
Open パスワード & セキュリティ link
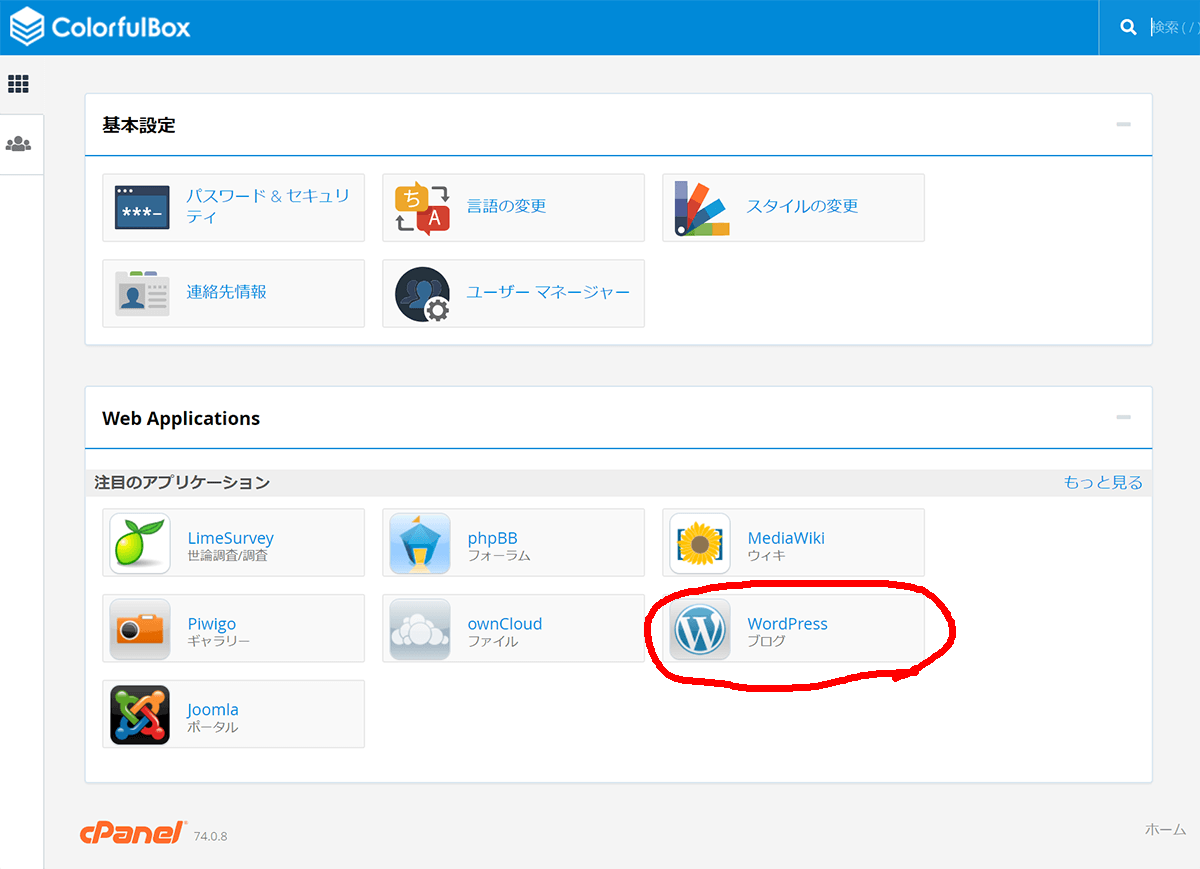tap(268, 206)
